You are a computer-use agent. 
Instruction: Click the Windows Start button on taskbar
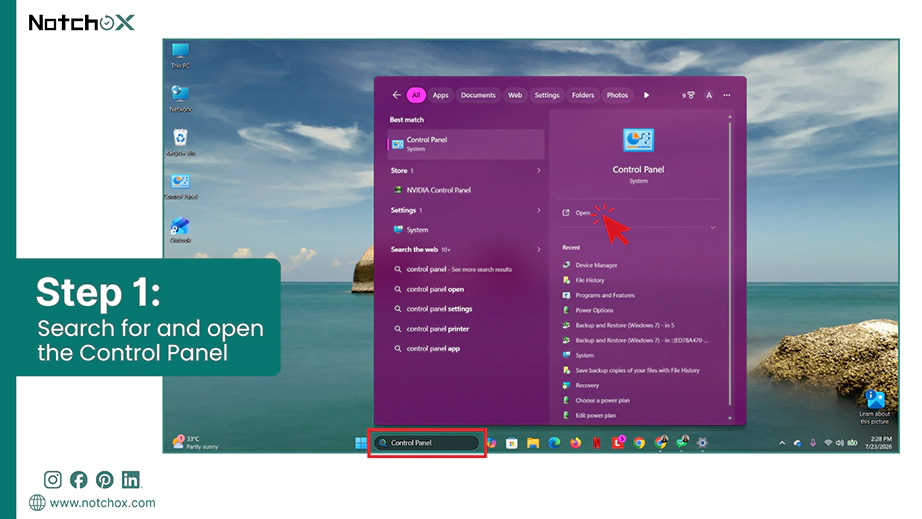pyautogui.click(x=360, y=443)
